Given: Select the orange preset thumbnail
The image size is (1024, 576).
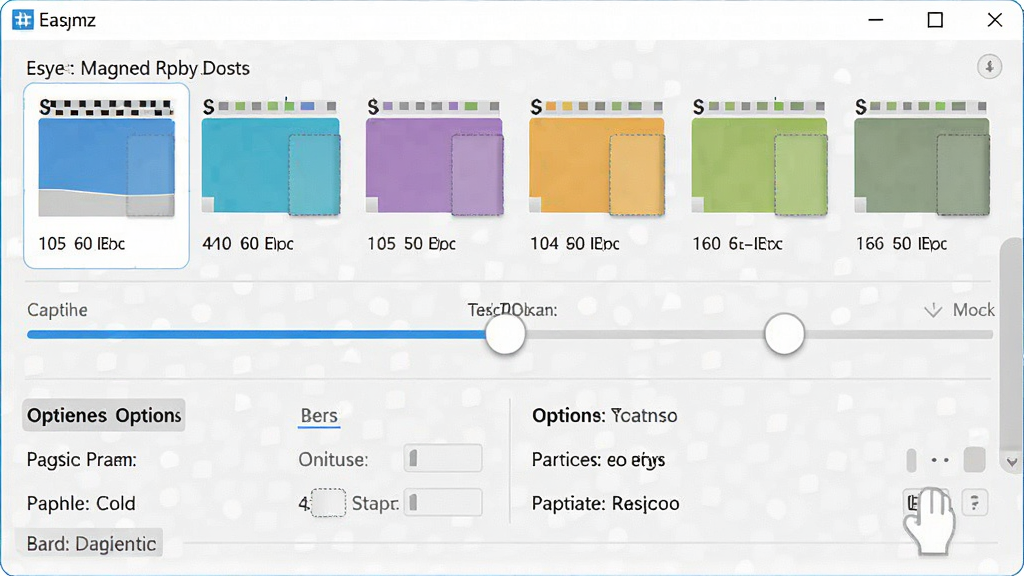Looking at the screenshot, I should (x=597, y=167).
